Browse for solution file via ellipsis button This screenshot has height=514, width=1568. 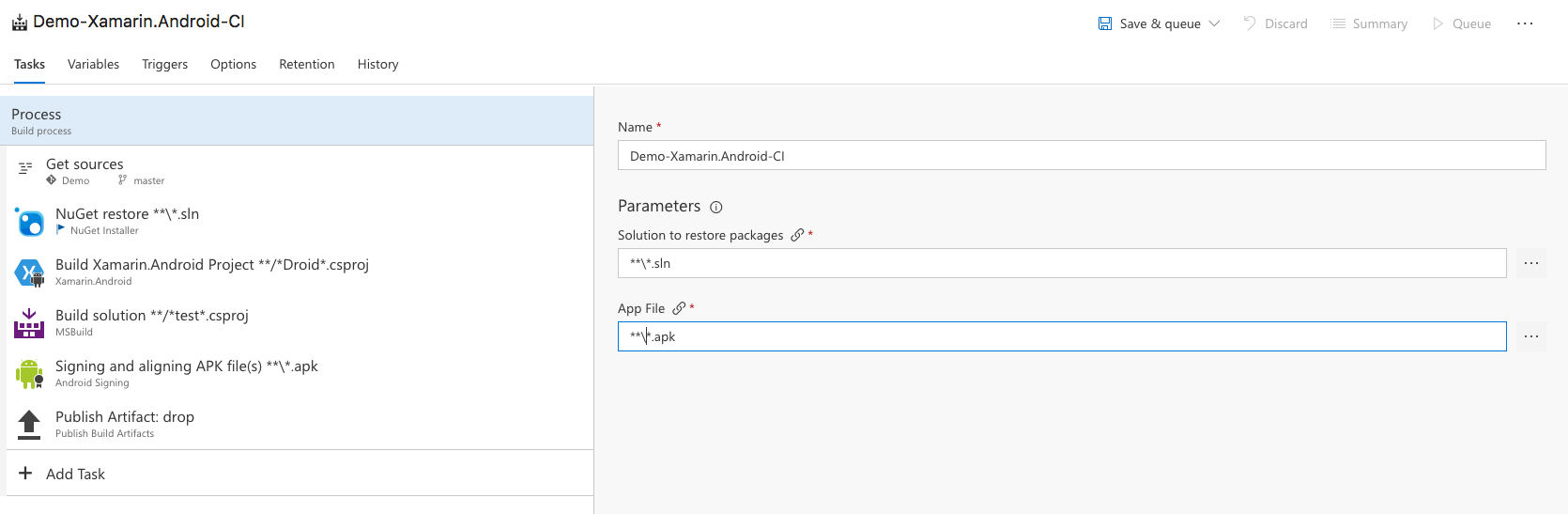click(1530, 263)
